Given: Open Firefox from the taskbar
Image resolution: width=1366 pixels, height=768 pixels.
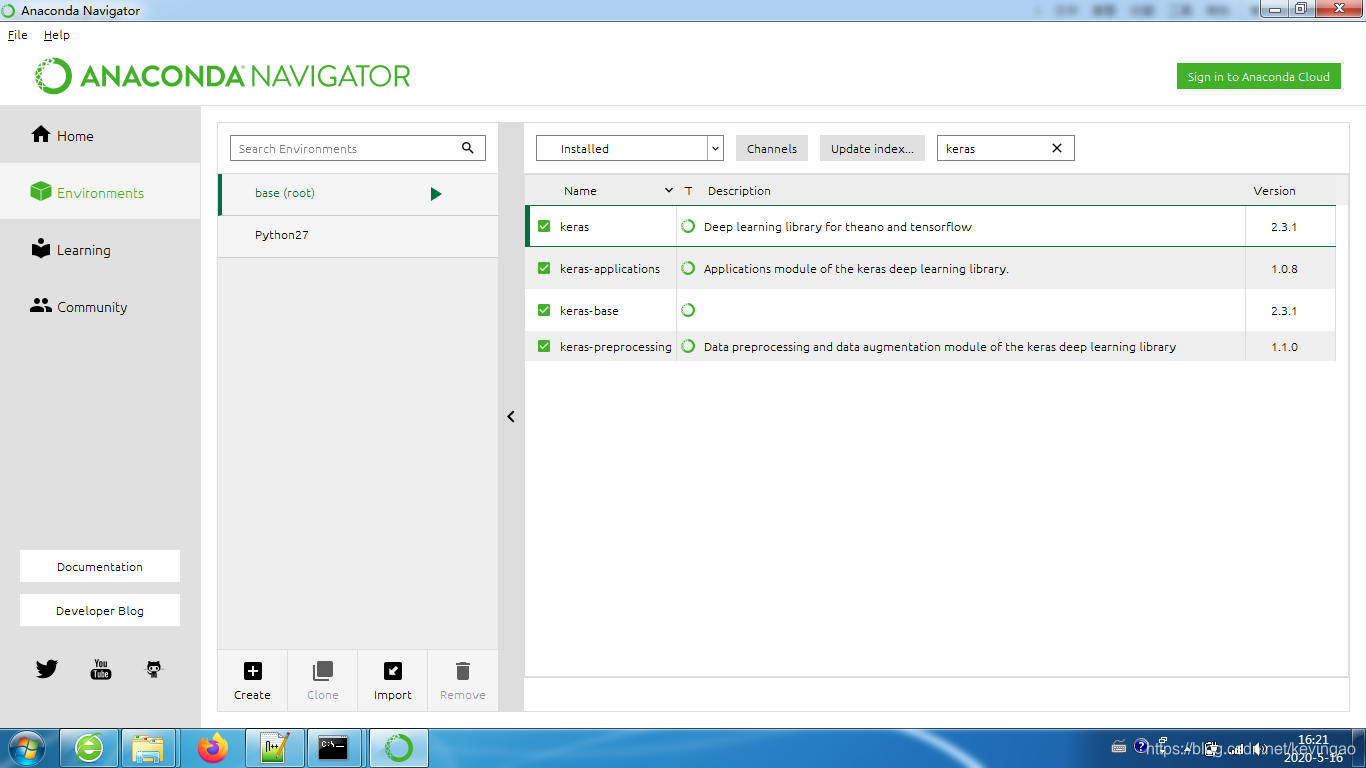Looking at the screenshot, I should [x=212, y=748].
